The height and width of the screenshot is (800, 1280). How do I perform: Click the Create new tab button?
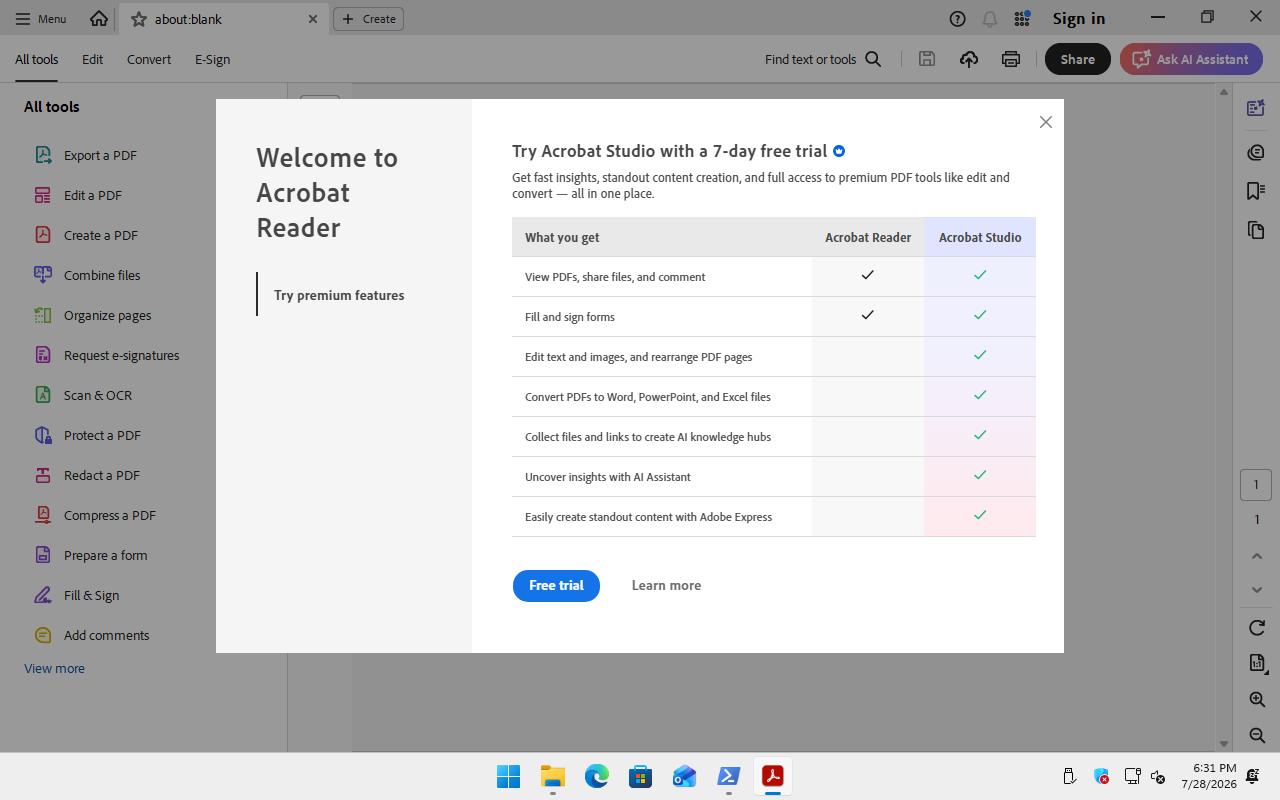[x=368, y=18]
